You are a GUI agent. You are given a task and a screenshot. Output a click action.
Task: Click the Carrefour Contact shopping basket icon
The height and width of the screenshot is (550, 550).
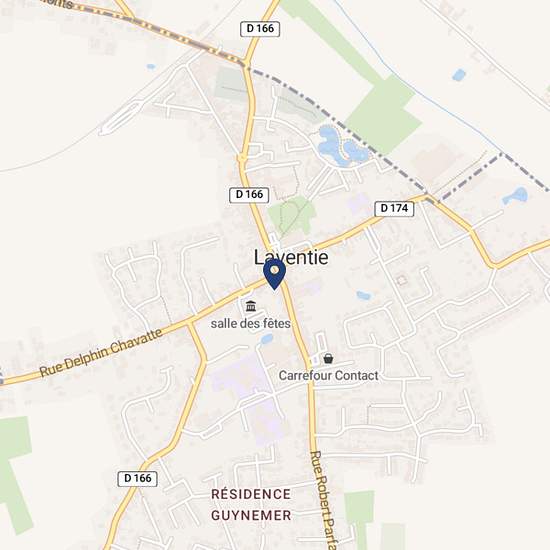coord(328,358)
